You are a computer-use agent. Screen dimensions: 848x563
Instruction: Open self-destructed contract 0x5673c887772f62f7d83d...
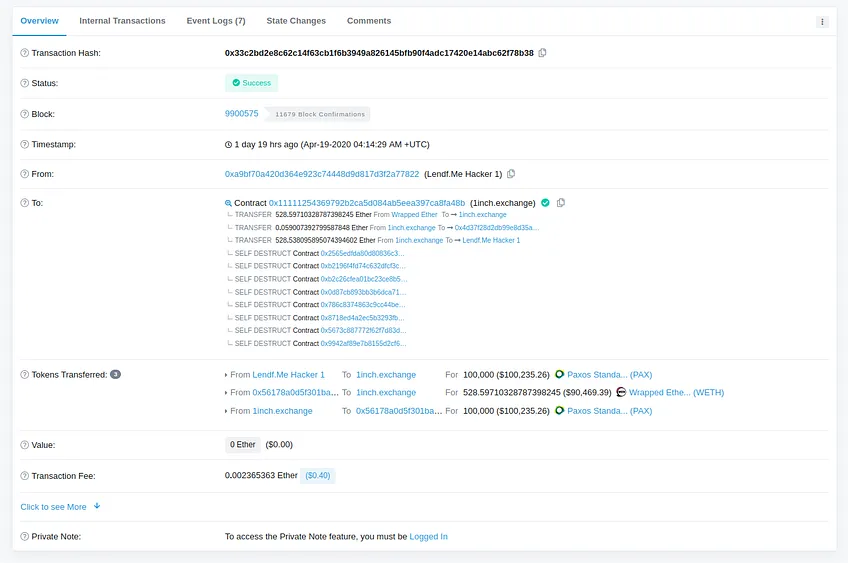(x=363, y=330)
